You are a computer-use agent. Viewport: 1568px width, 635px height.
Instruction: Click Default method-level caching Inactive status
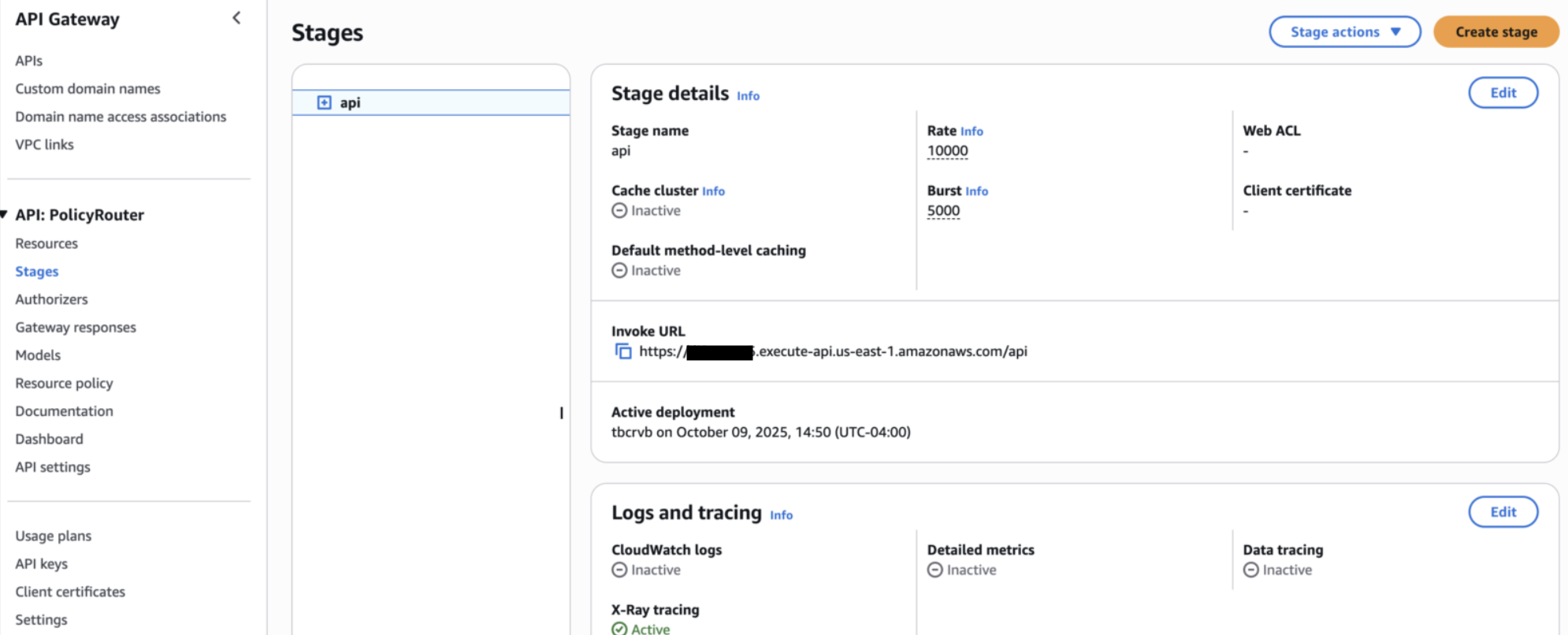pyautogui.click(x=646, y=270)
